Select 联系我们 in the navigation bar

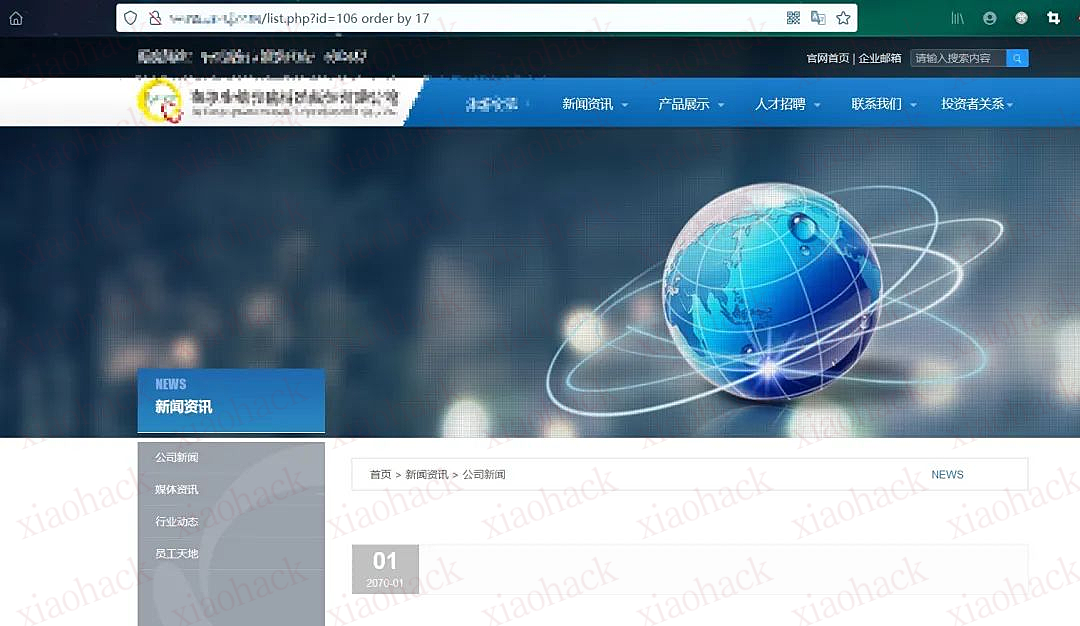tap(876, 103)
